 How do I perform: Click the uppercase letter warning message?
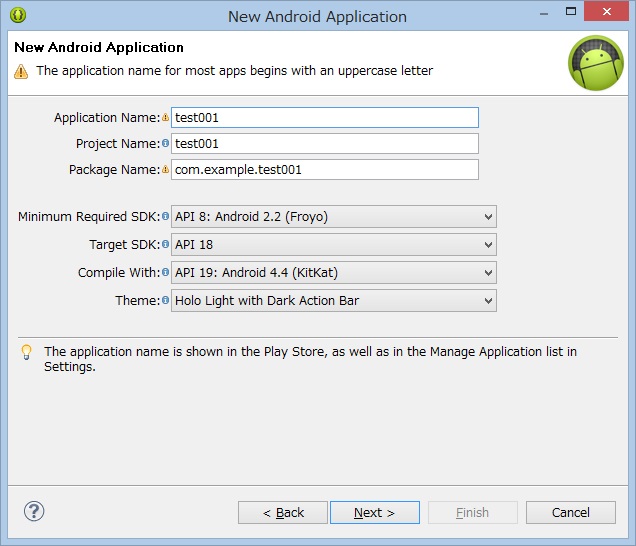click(x=234, y=71)
